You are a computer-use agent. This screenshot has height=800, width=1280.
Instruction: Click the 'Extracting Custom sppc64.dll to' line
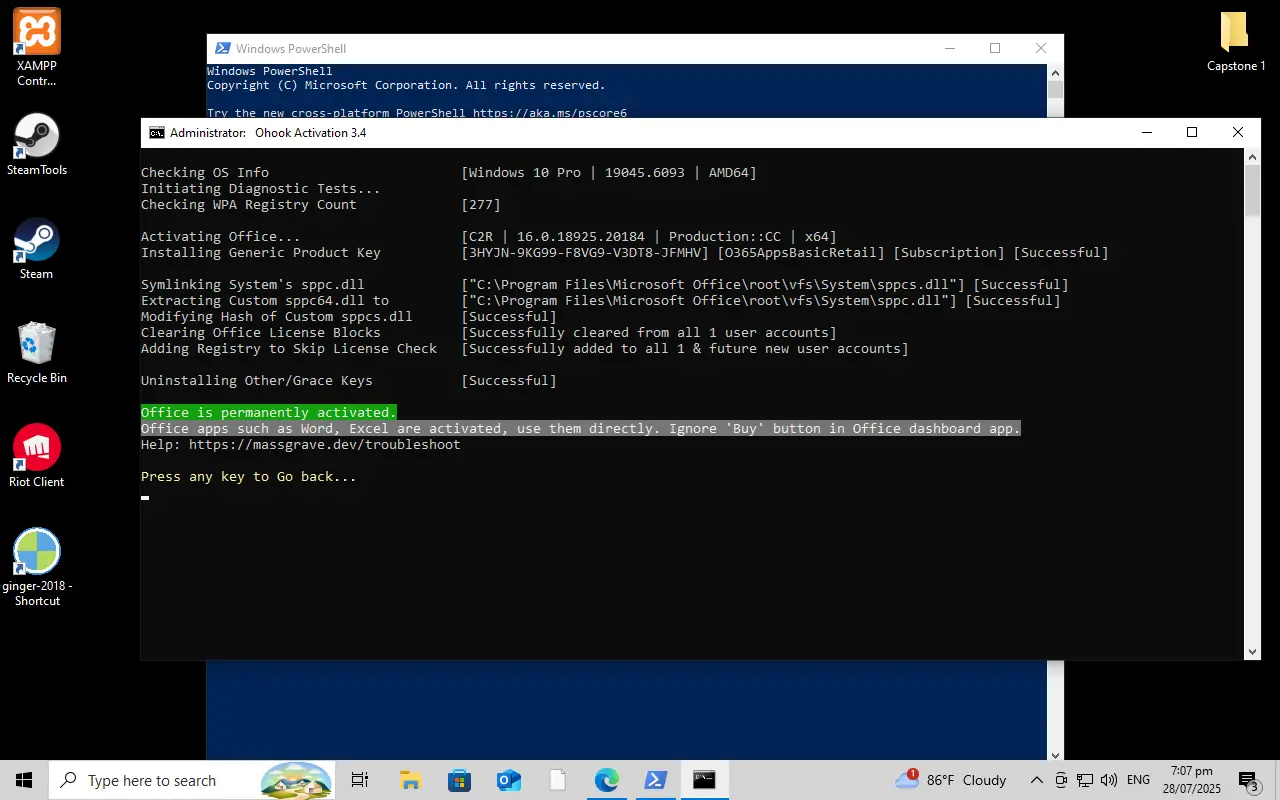pyautogui.click(x=265, y=300)
